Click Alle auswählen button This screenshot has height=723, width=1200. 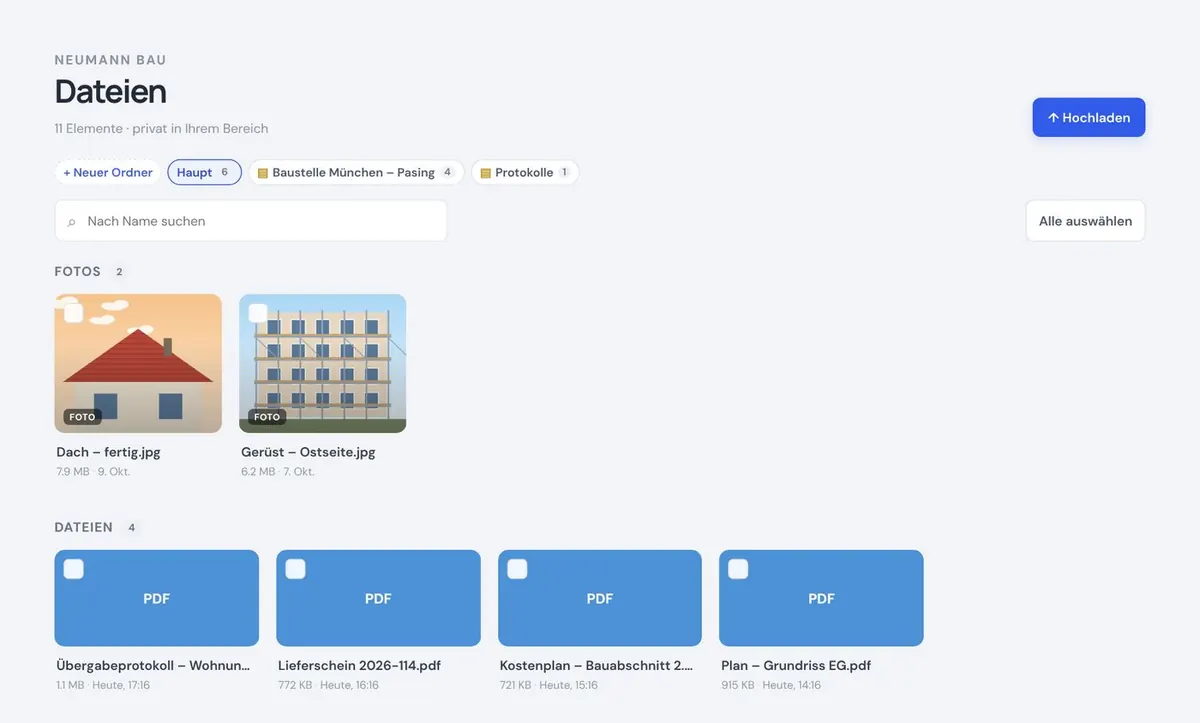1085,221
